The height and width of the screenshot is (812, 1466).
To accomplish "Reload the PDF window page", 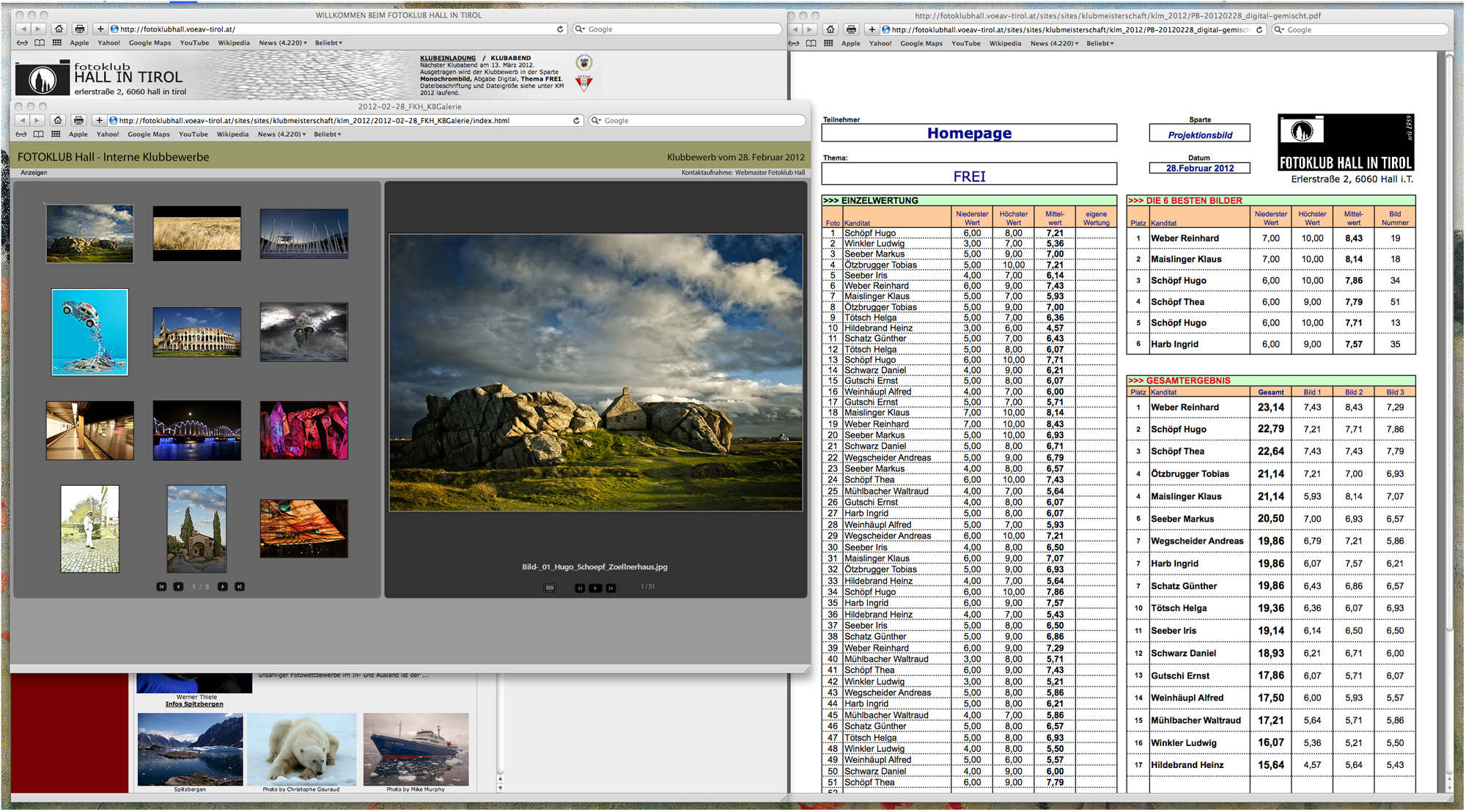I will pyautogui.click(x=1259, y=30).
